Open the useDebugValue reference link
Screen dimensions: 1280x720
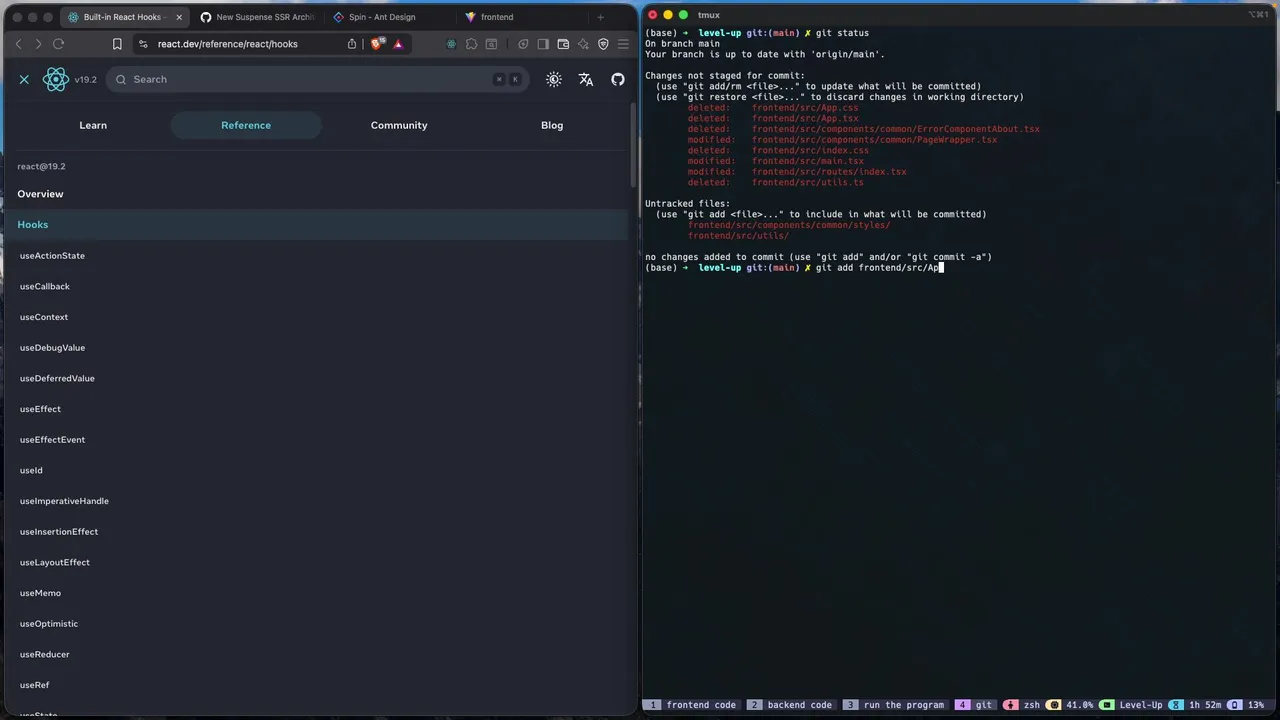coord(52,348)
